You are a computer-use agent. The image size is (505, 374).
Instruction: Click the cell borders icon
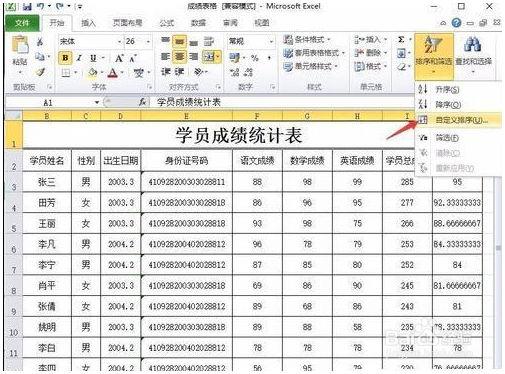66,72
